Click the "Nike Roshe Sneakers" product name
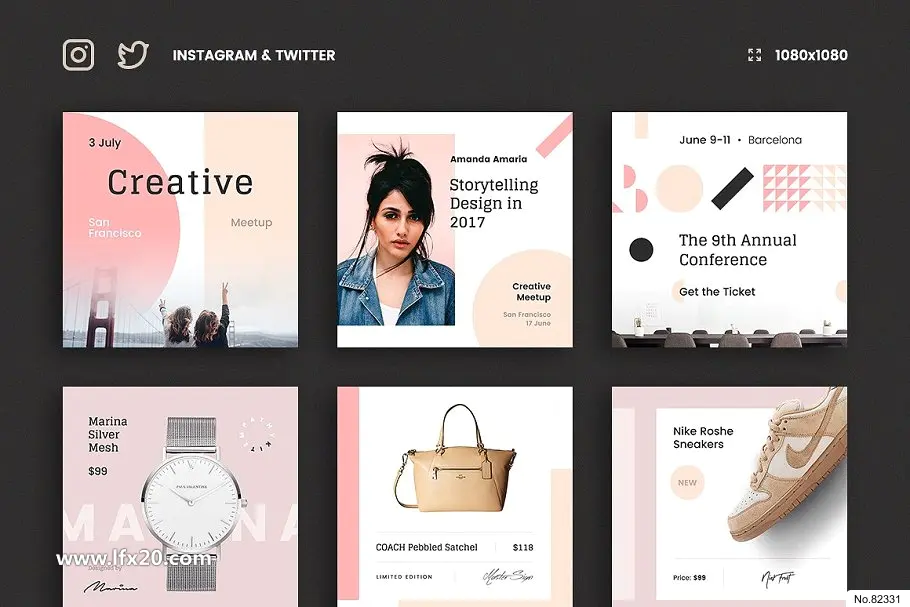This screenshot has height=607, width=910. 703,438
